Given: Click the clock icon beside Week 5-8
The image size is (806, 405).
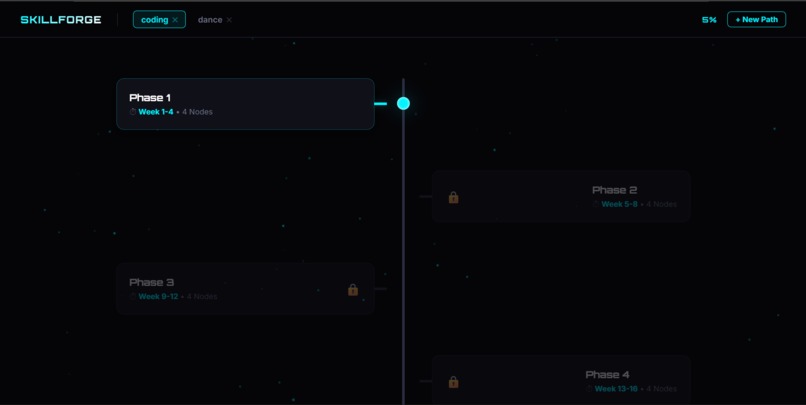Looking at the screenshot, I should point(596,204).
